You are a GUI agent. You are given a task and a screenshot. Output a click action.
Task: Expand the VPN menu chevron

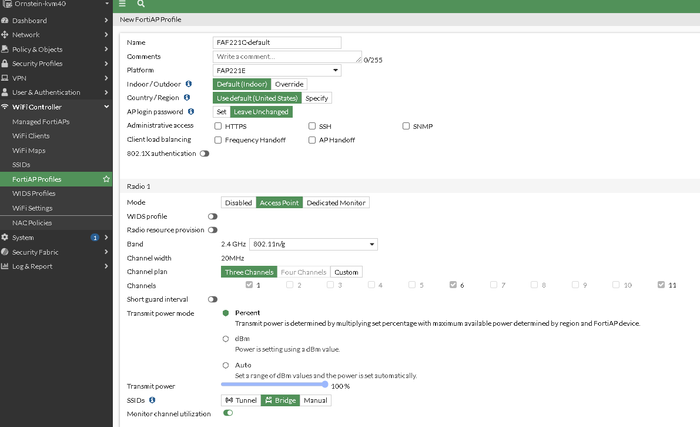tap(106, 78)
